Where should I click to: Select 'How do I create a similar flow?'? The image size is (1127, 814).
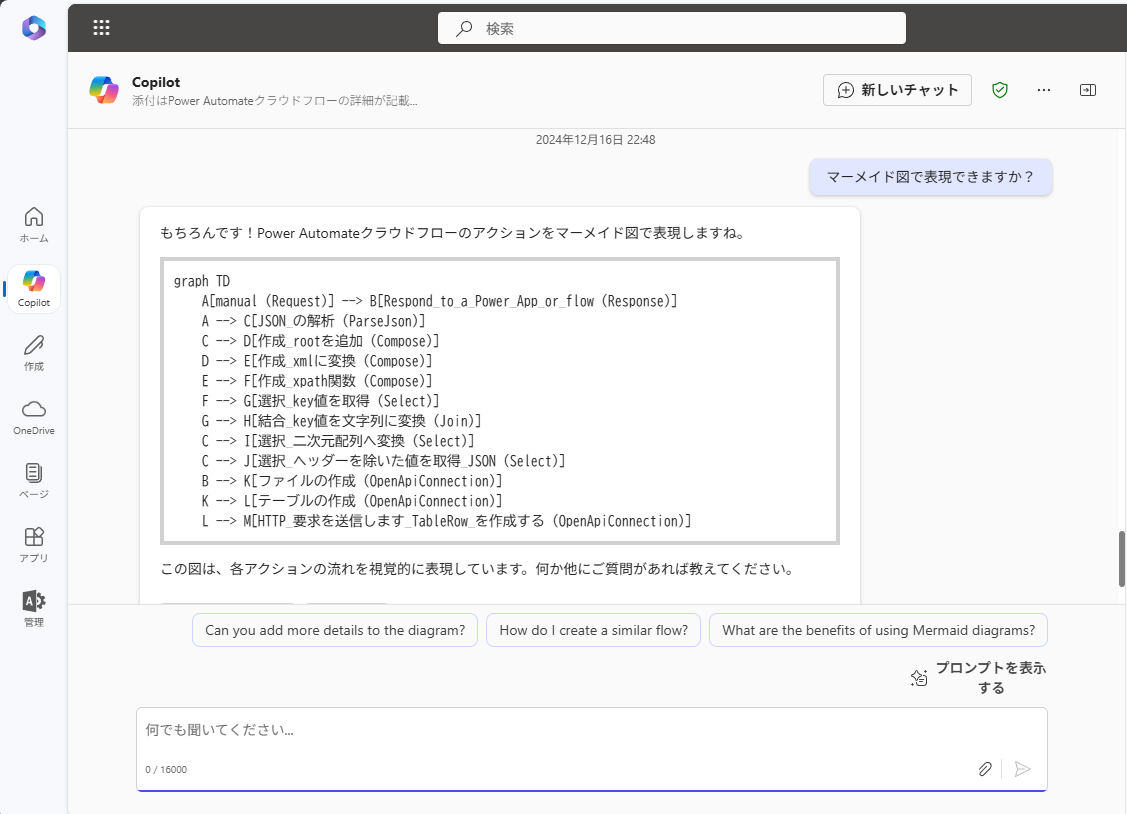point(593,630)
